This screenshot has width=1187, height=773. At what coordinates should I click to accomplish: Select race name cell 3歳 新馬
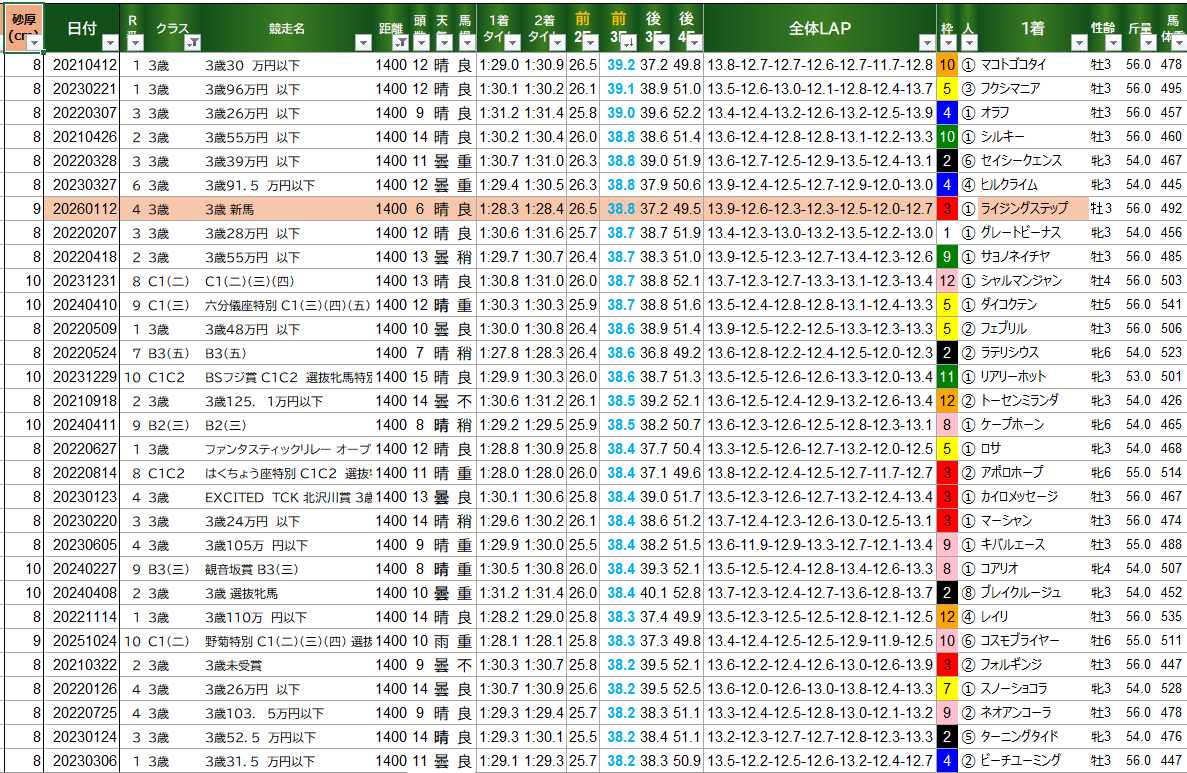click(x=287, y=209)
